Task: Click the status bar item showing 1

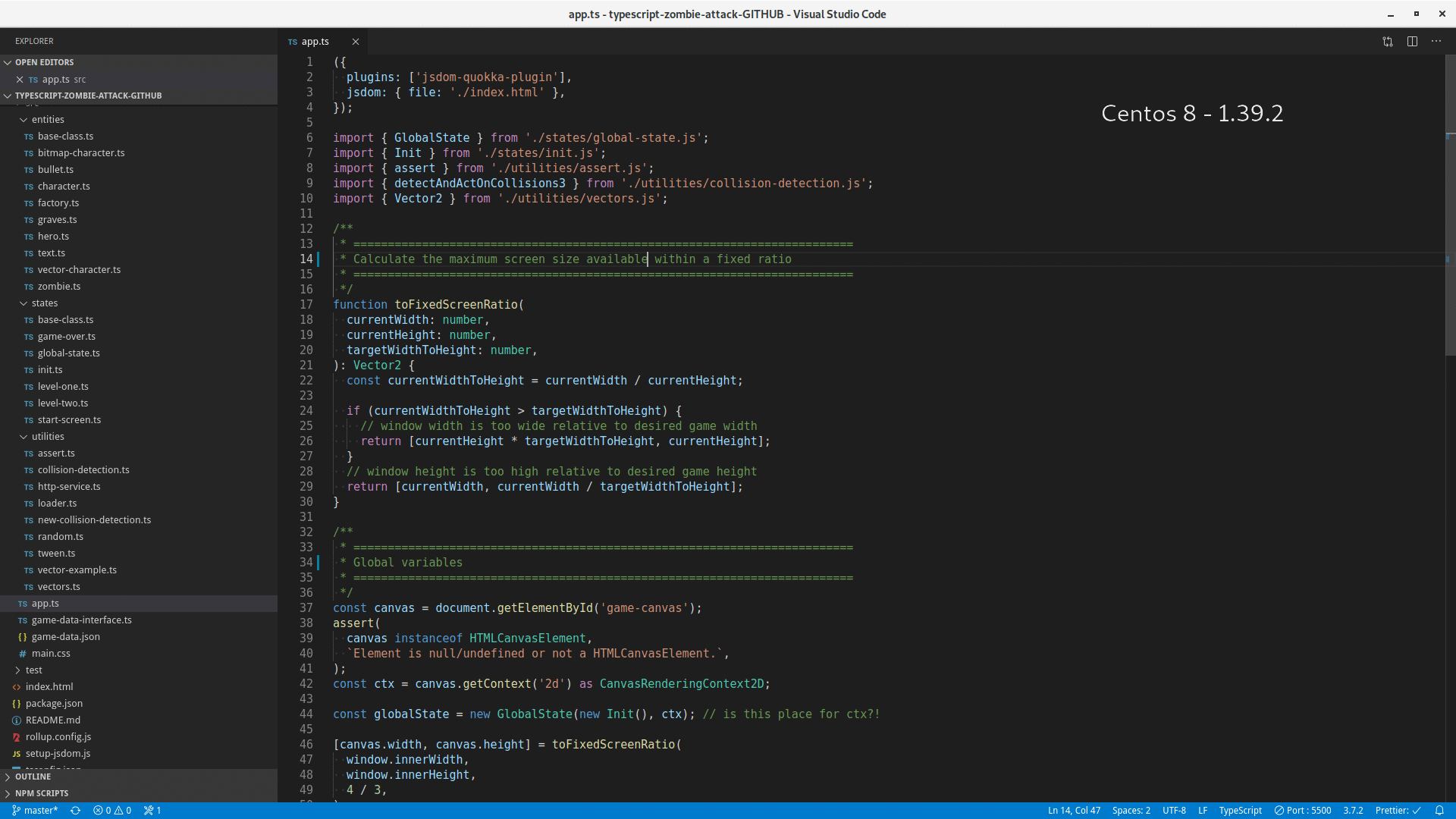Action: (152, 811)
